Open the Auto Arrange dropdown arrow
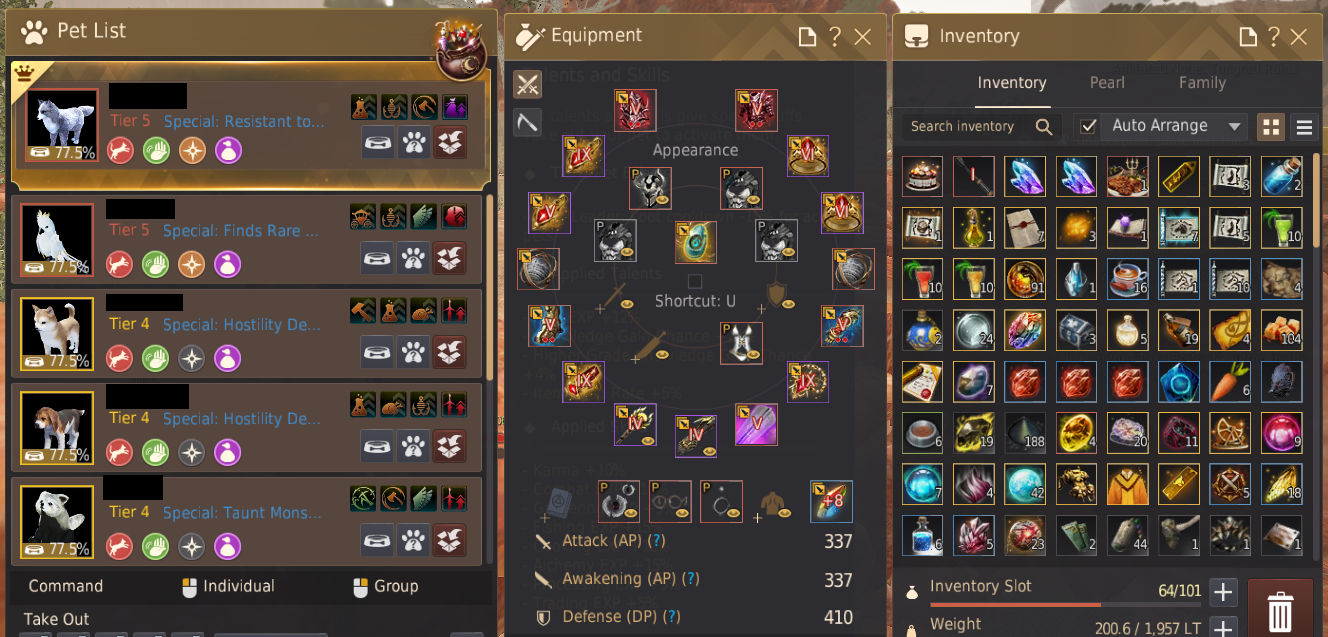Viewport: 1328px width, 637px height. 1234,127
